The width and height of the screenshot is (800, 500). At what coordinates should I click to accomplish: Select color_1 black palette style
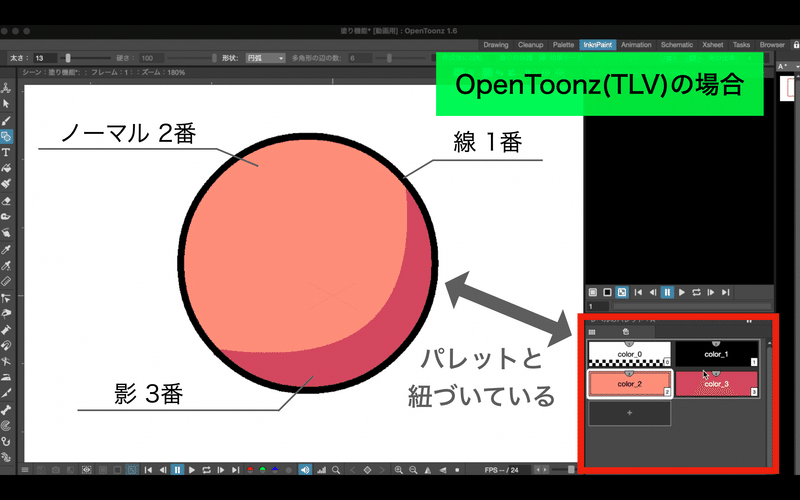(716, 354)
